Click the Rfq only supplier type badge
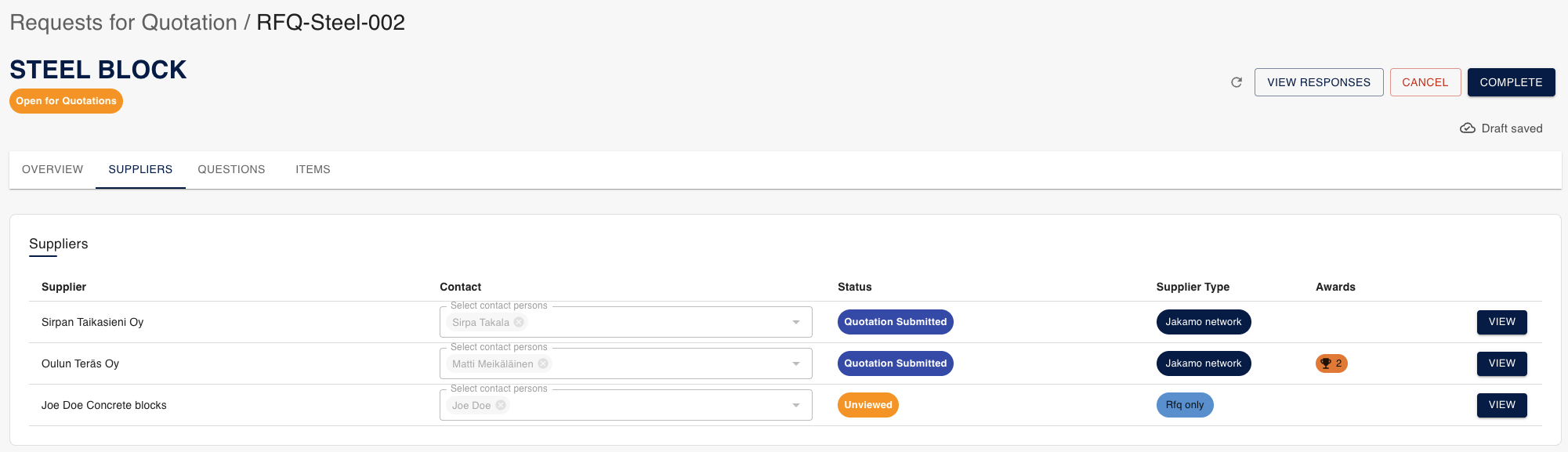This screenshot has width=1568, height=452. tap(1185, 405)
